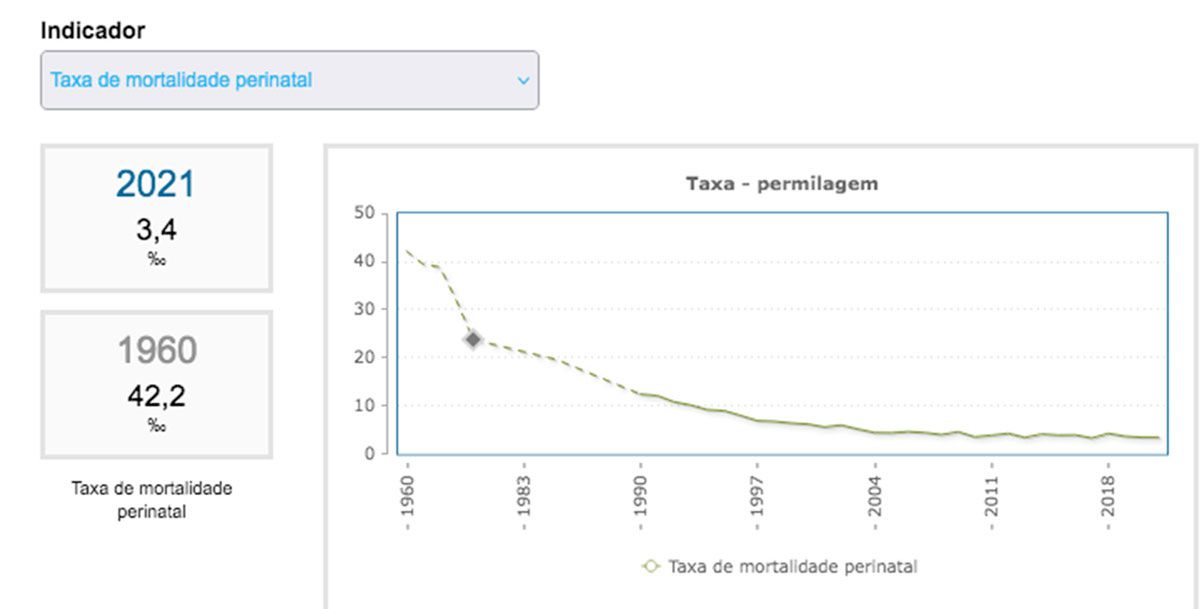The width and height of the screenshot is (1200, 609).
Task: Toggle the series via the legend circle marker
Action: coord(651,566)
